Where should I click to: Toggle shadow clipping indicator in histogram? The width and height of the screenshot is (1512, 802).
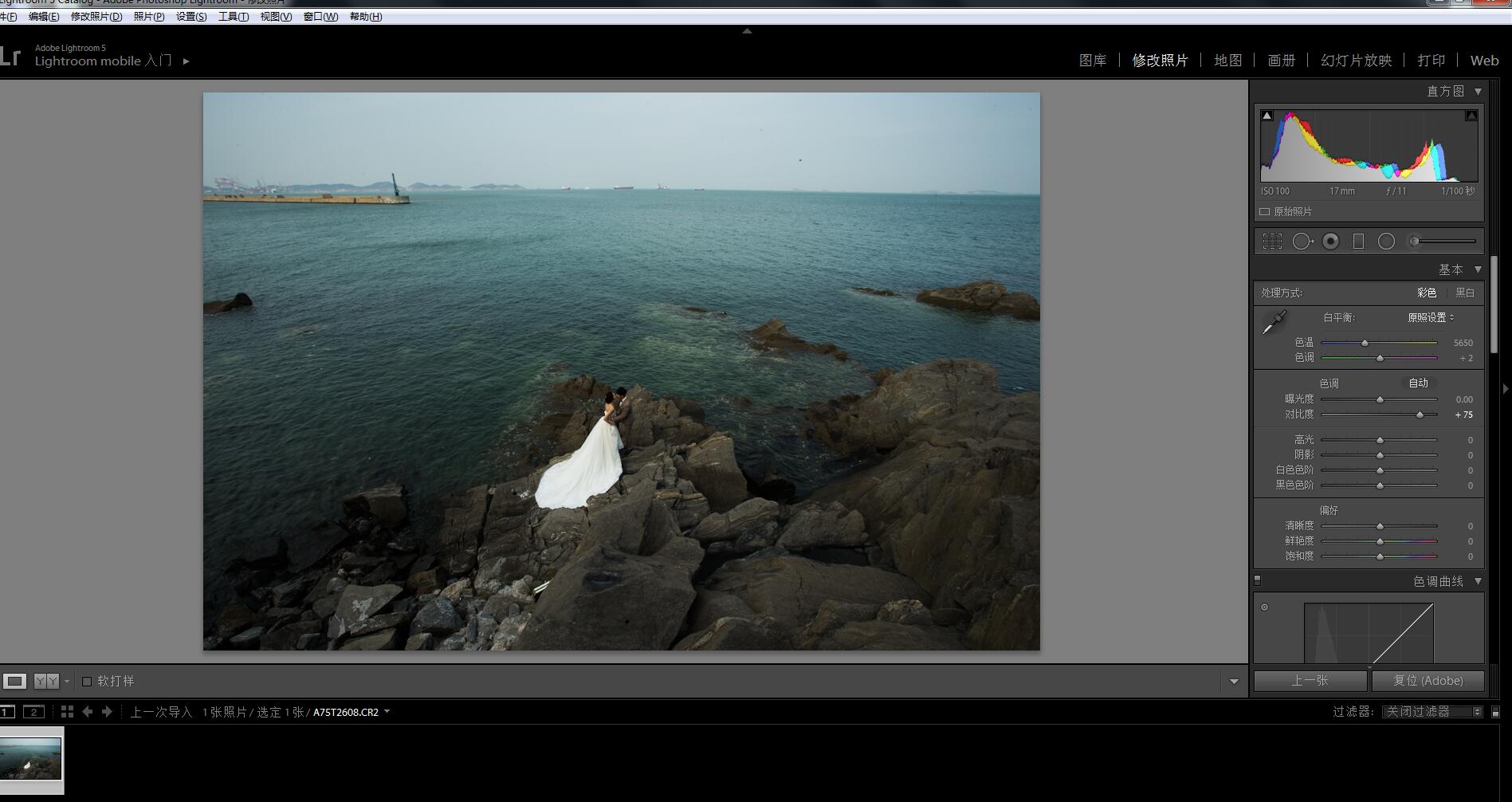1267,116
